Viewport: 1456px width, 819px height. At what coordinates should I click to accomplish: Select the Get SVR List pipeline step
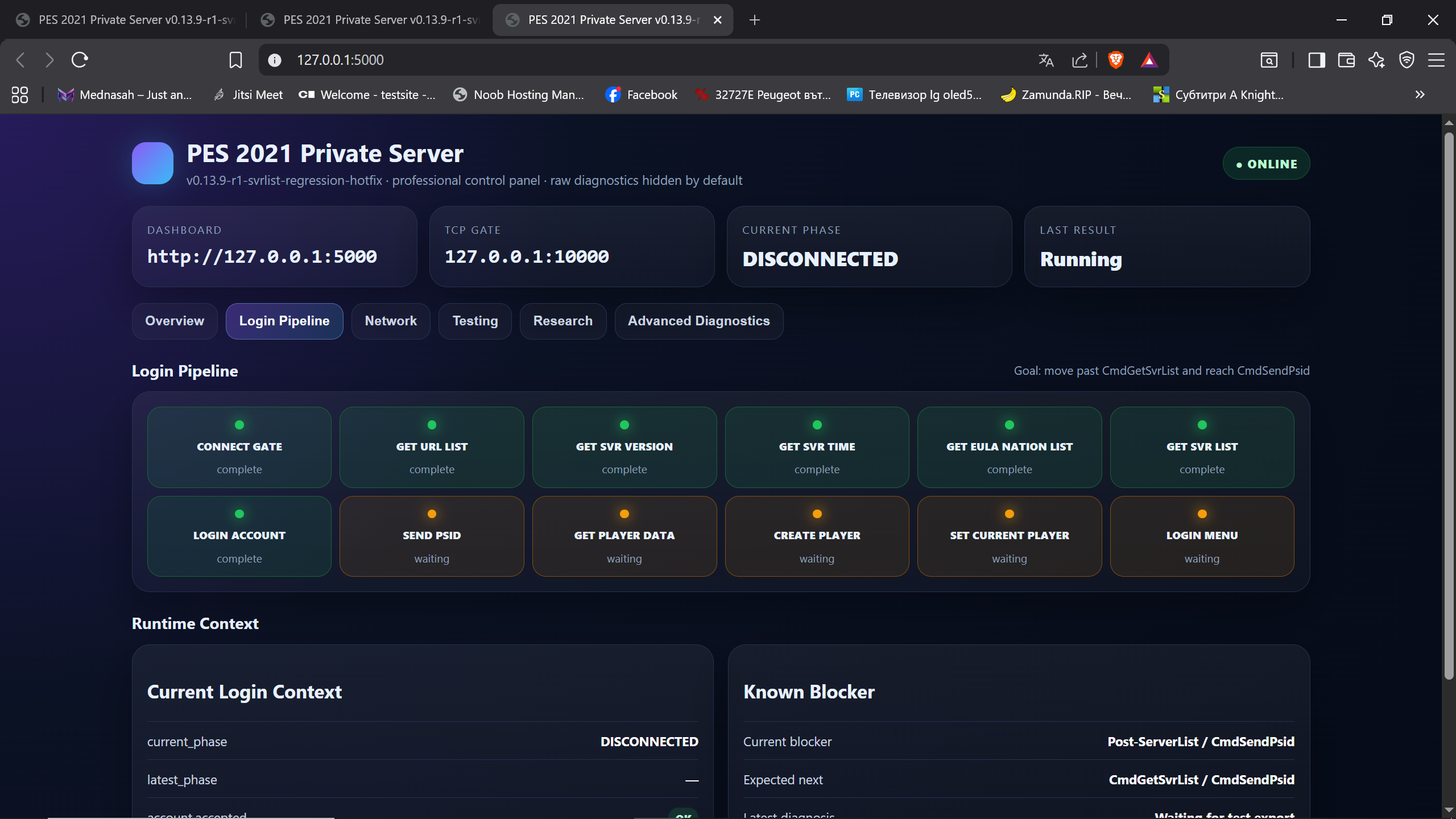(x=1202, y=447)
